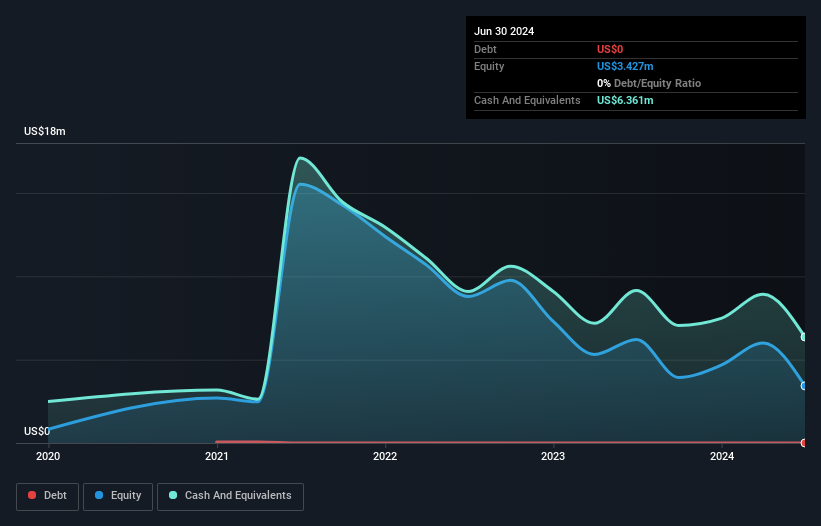The height and width of the screenshot is (526, 821).
Task: Click the 2024 x-axis label
Action: [722, 456]
